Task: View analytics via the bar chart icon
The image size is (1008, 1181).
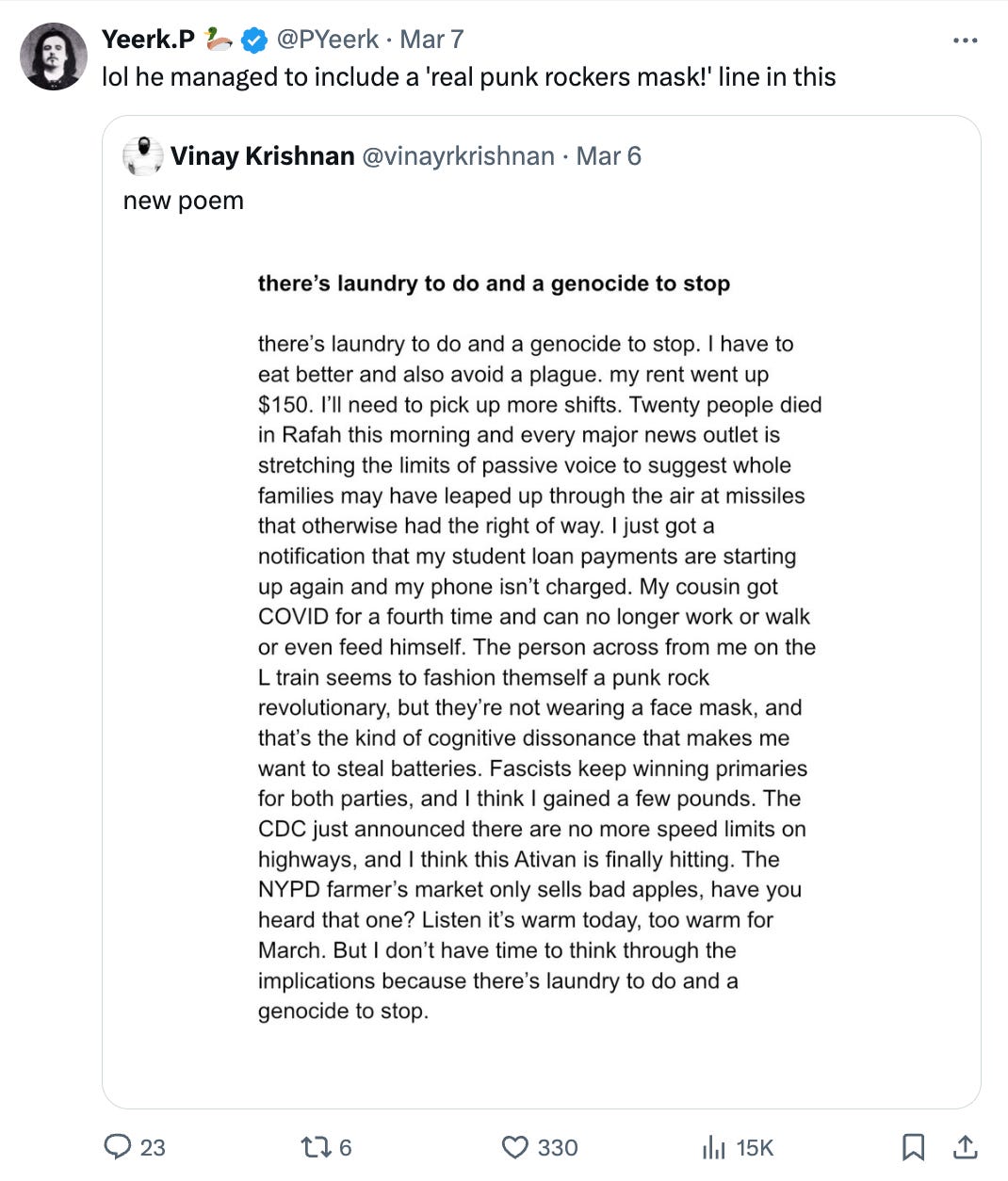Action: [713, 1147]
